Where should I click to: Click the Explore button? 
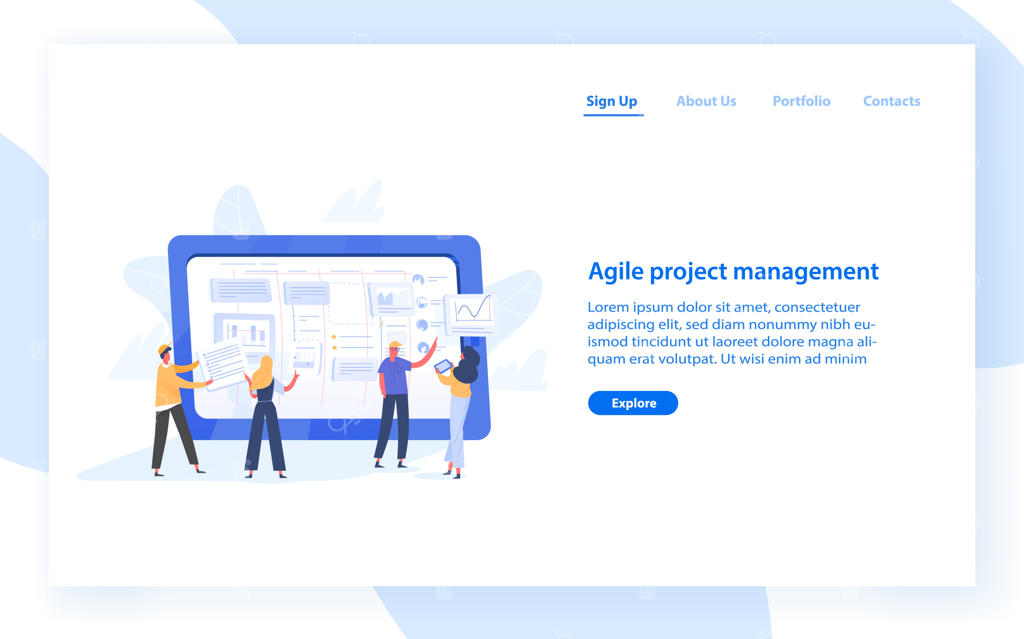point(633,403)
